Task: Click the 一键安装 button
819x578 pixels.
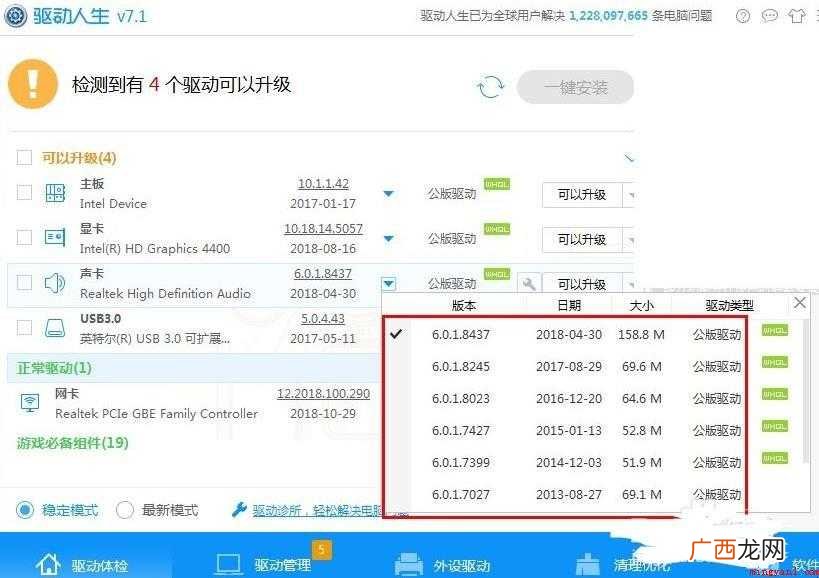Action: (576, 87)
